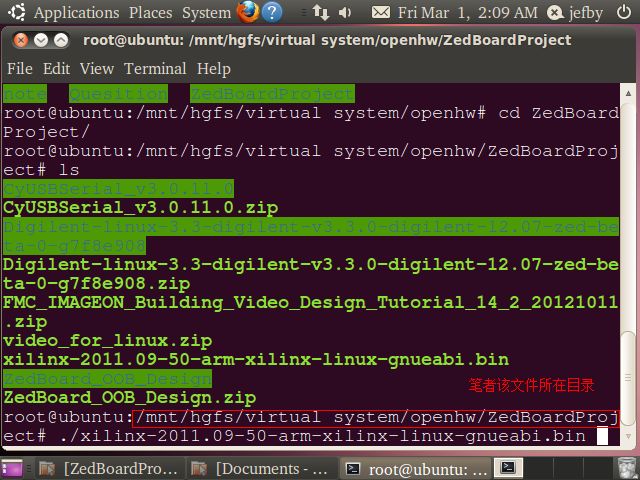Open the terminal Edit menu
Screen dimensions: 640x480
point(56,69)
